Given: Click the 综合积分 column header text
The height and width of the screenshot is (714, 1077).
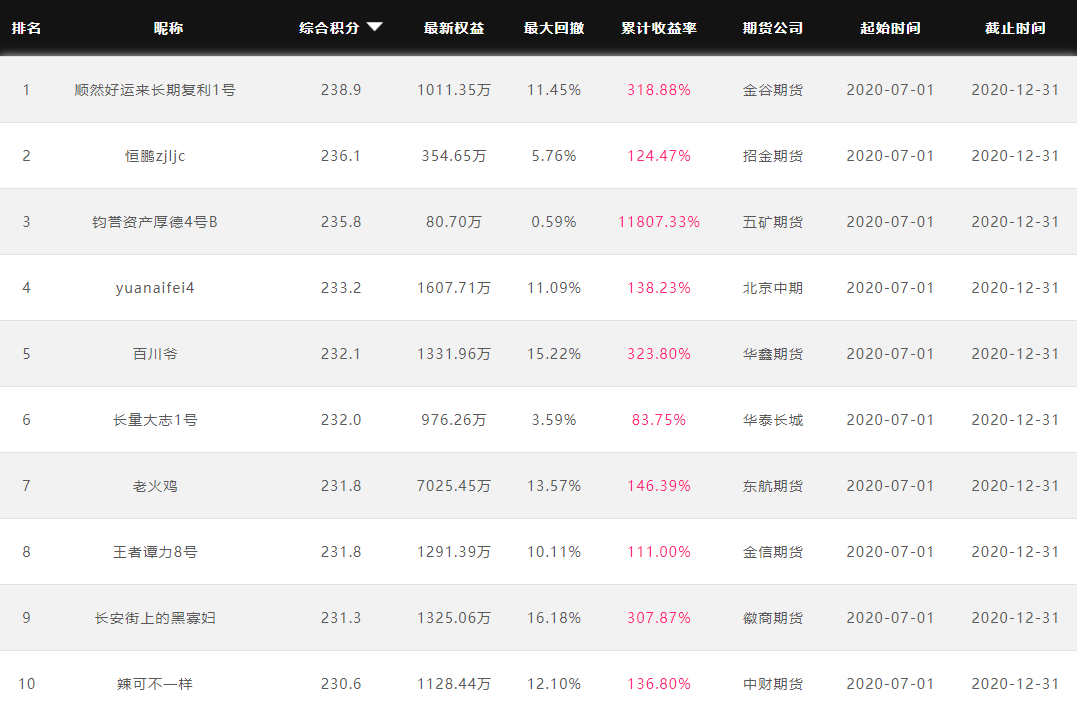Looking at the screenshot, I should 329,28.
